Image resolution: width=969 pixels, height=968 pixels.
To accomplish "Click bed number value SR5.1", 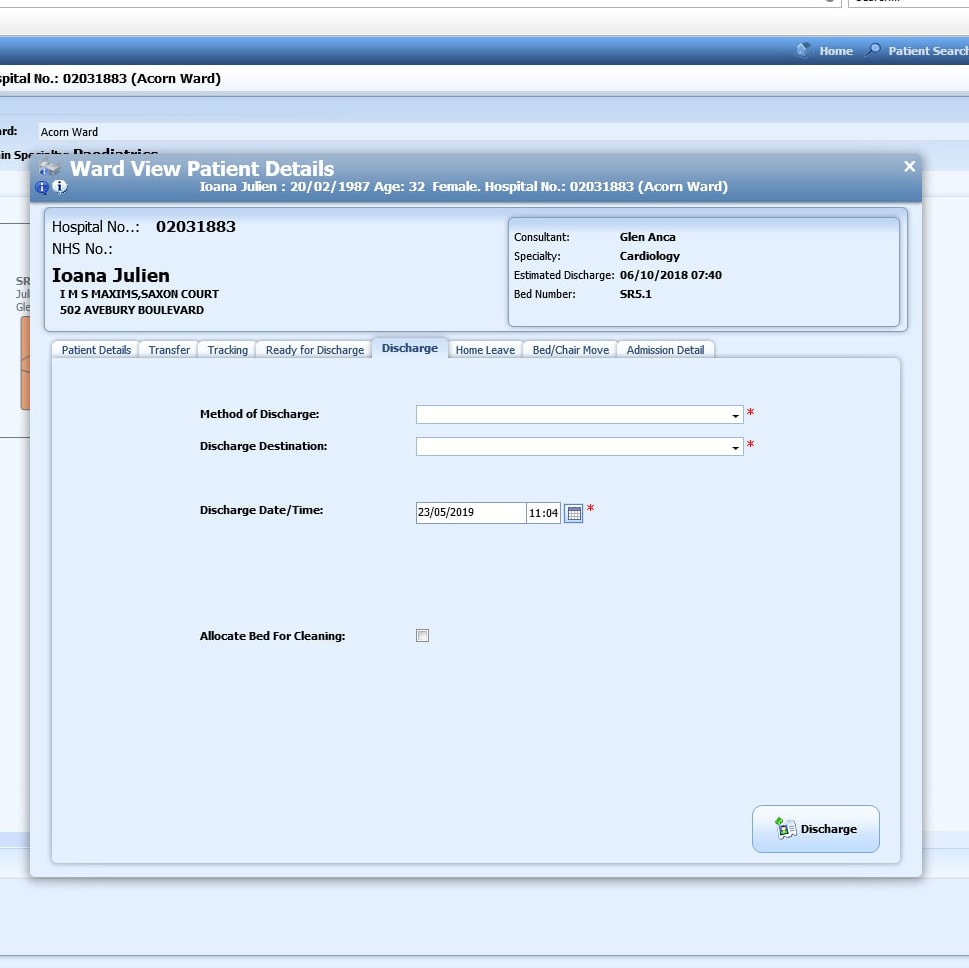I will click(635, 294).
